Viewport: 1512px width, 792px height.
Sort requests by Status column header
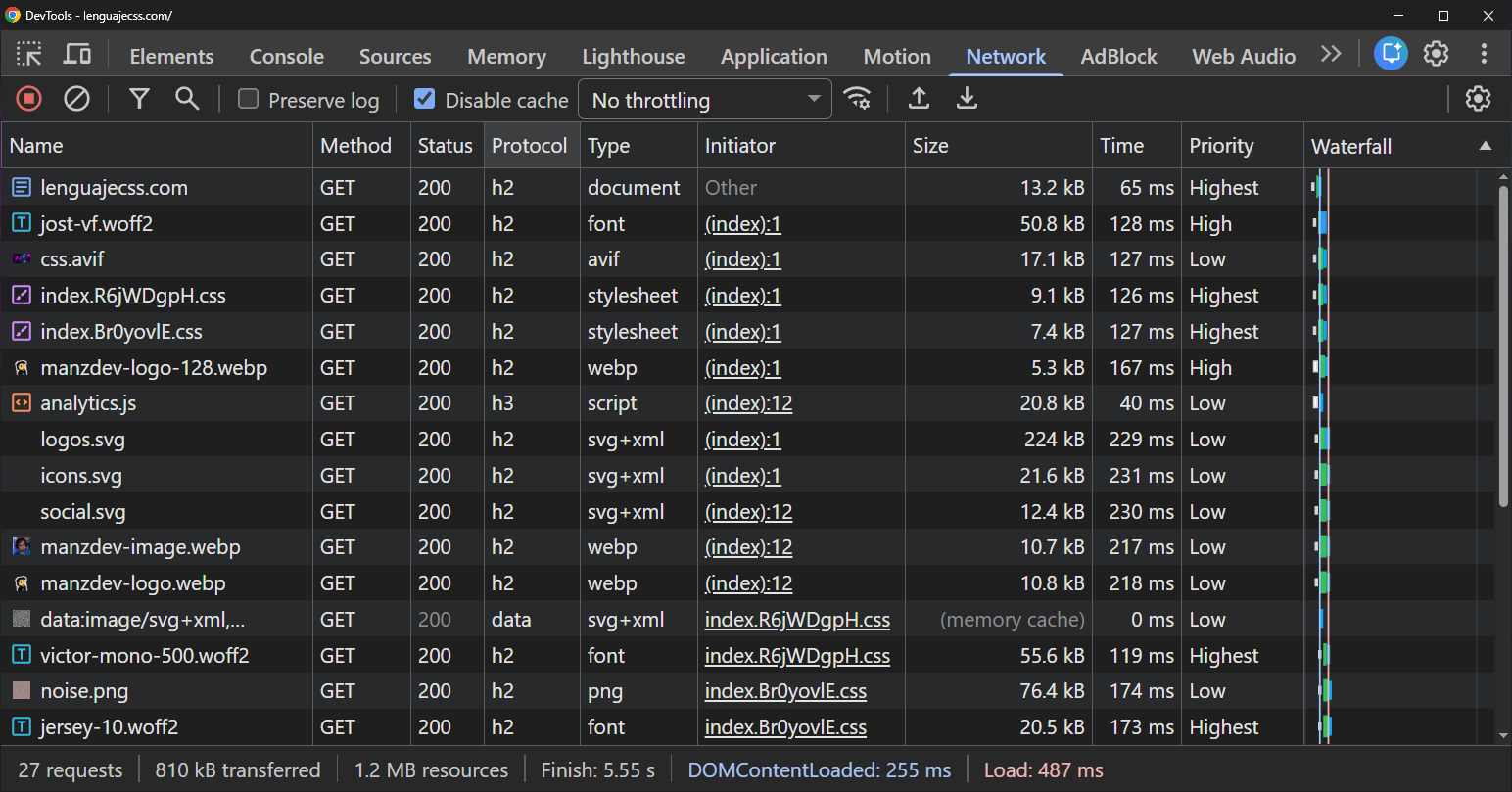448,145
